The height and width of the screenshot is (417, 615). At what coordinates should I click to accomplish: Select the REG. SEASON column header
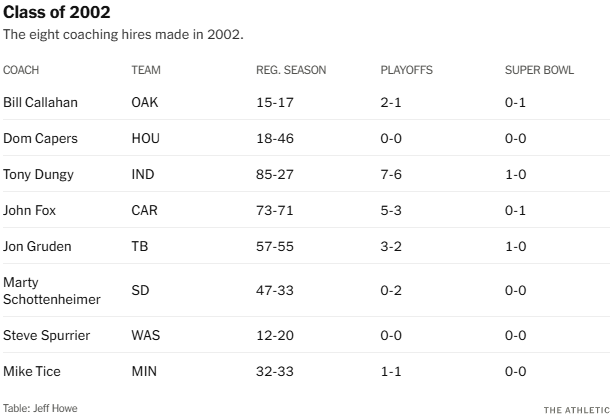click(x=291, y=70)
